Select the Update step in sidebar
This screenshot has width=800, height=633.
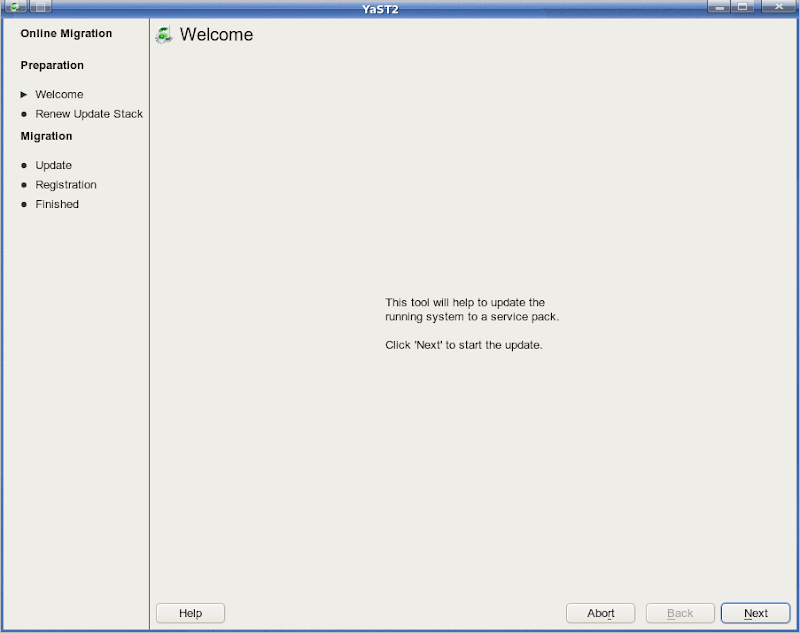pyautogui.click(x=54, y=165)
